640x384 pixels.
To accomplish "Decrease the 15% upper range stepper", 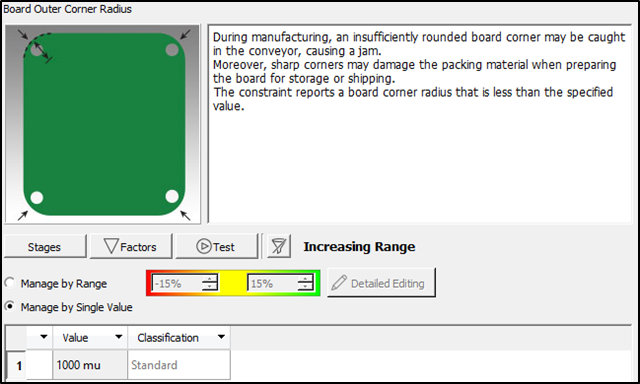I will [306, 286].
